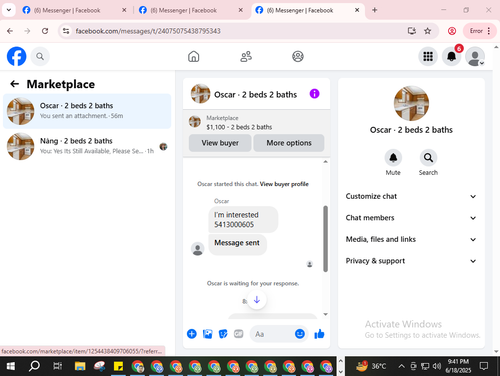Open the Windows Start menu
Screen dimensions: 500x376
(11, 366)
